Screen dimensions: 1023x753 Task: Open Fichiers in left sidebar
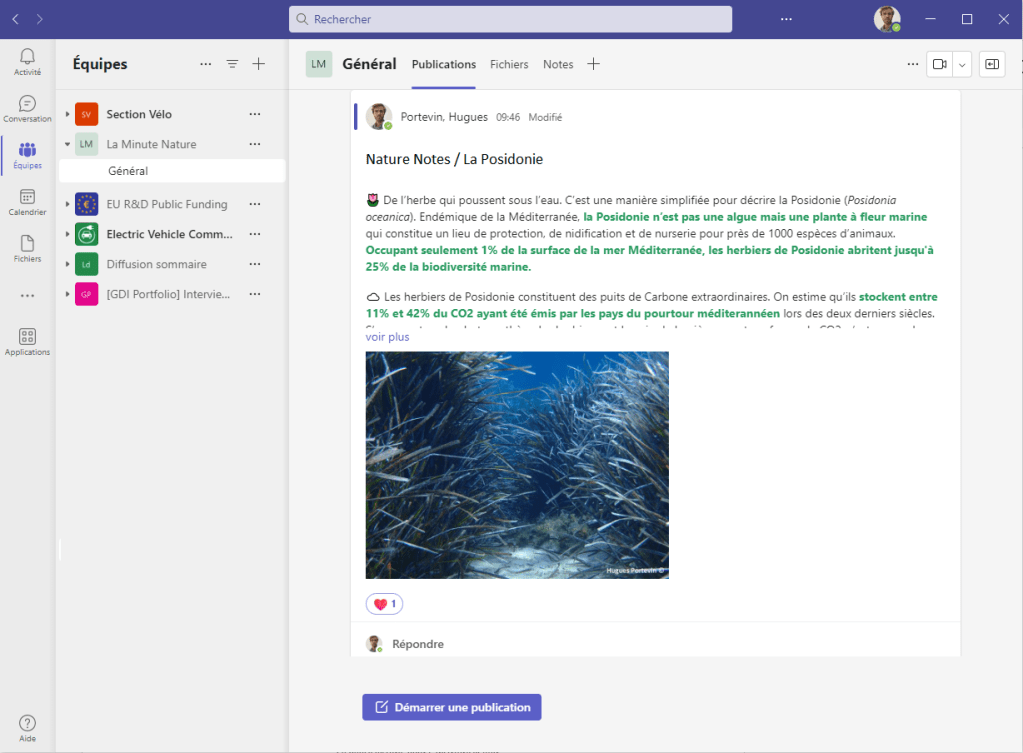pos(27,249)
